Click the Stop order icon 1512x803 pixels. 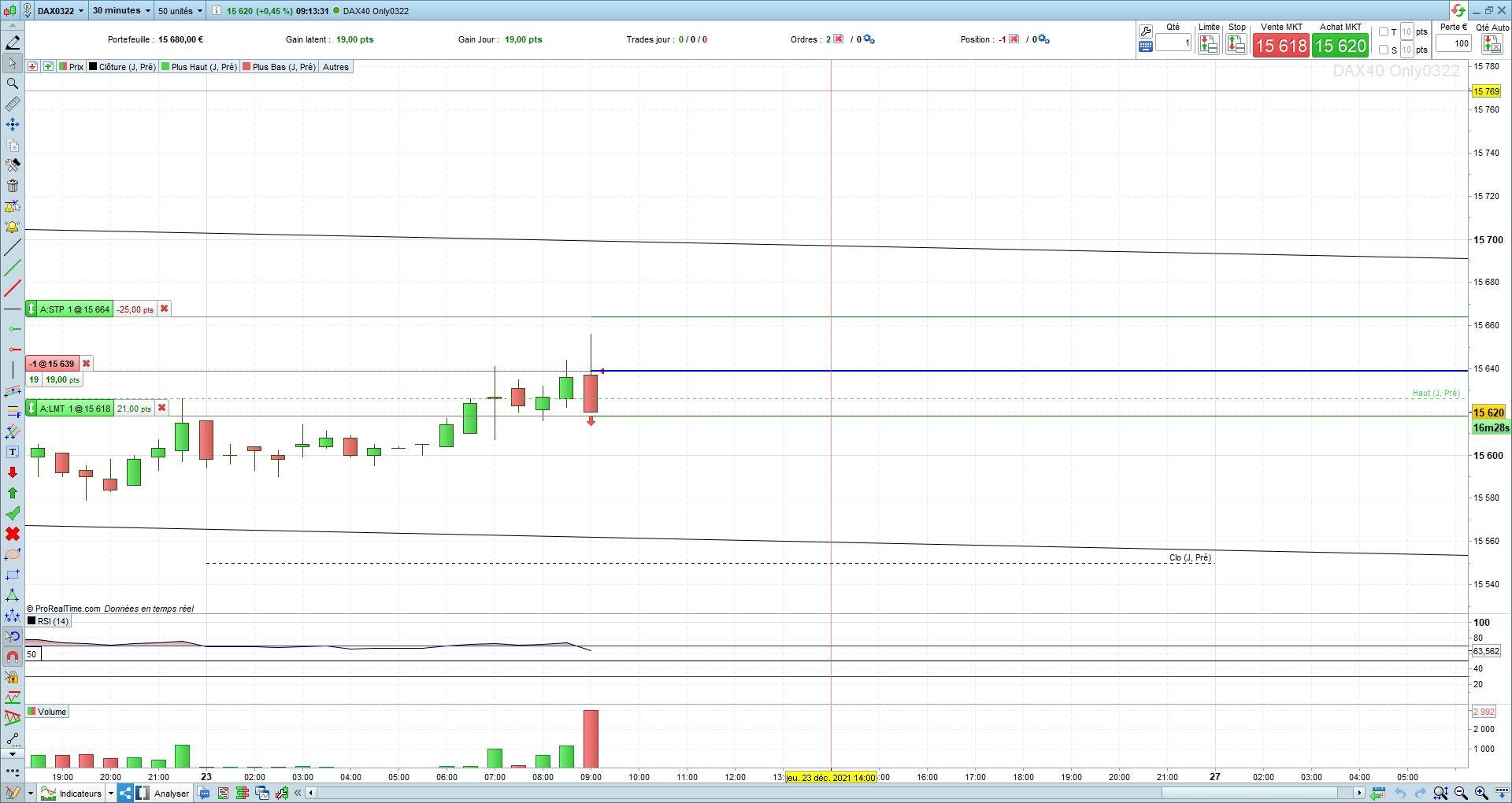coord(1236,45)
